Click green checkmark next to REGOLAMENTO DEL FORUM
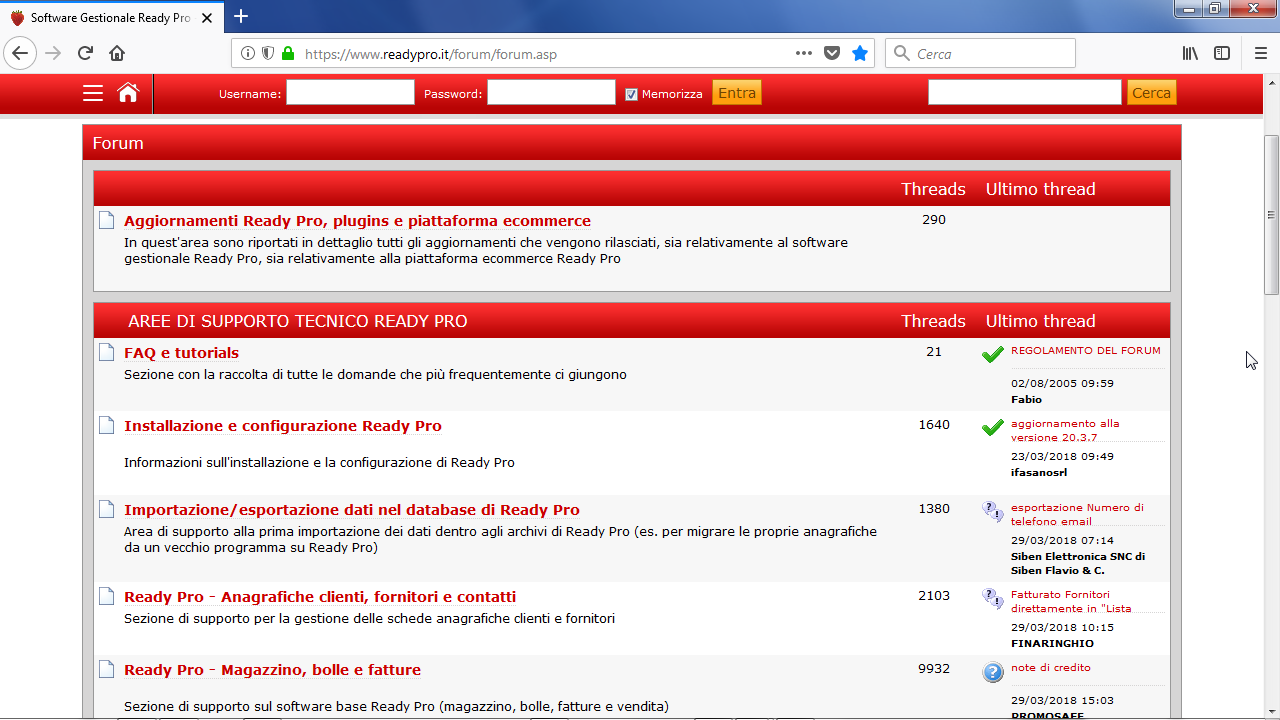 [x=992, y=355]
